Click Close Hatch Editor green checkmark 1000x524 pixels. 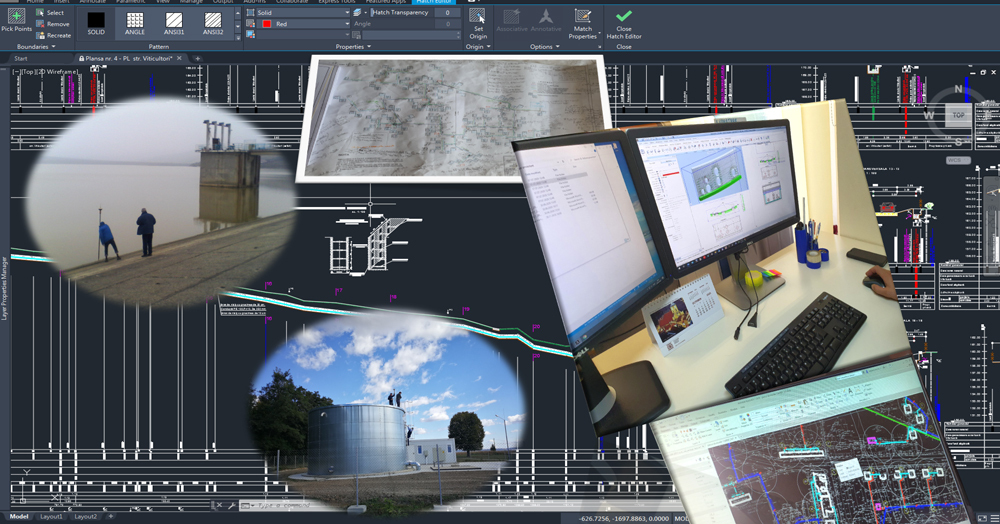[x=624, y=17]
